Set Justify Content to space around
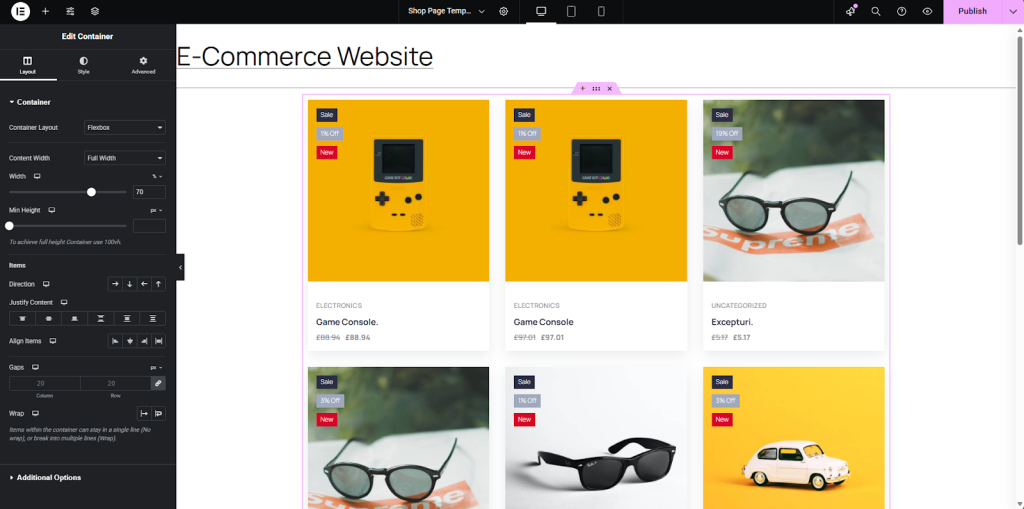1024x509 pixels. (127, 319)
